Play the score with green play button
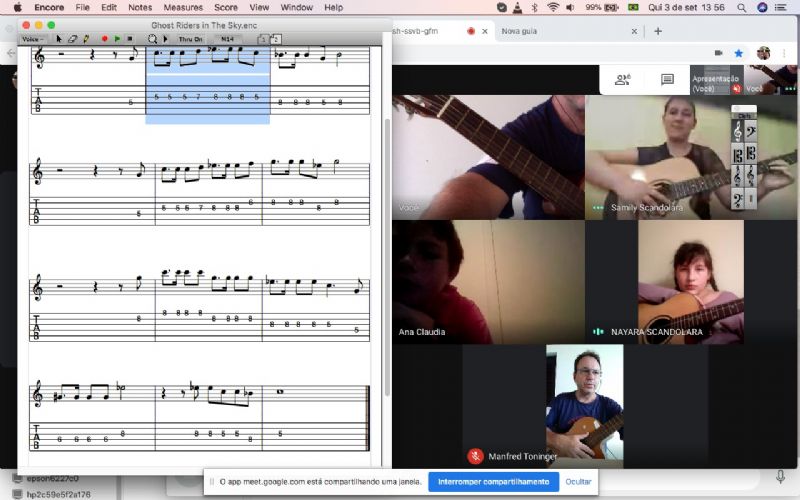This screenshot has height=500, width=800. [x=117, y=39]
